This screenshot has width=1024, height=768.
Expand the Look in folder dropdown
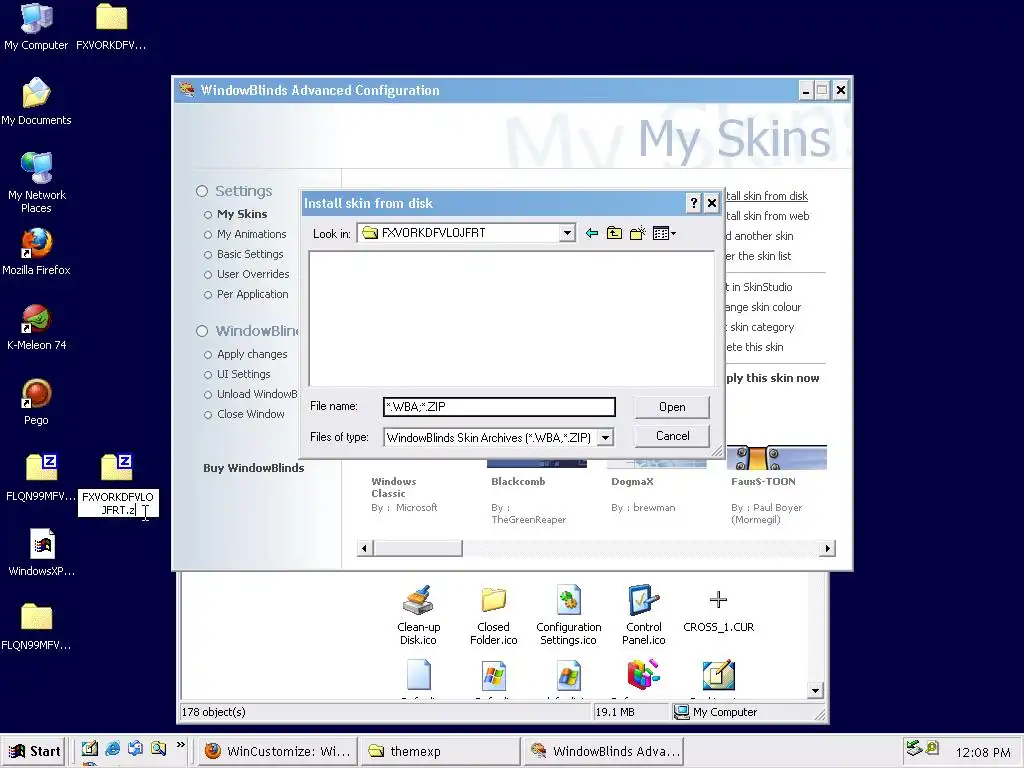(568, 233)
